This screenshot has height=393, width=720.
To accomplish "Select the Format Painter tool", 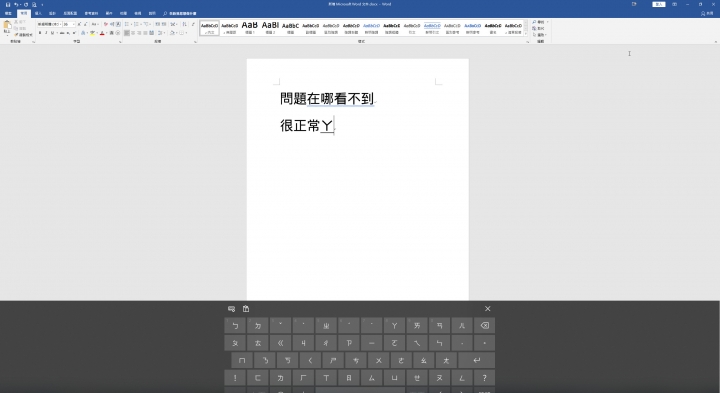I will click(x=23, y=35).
